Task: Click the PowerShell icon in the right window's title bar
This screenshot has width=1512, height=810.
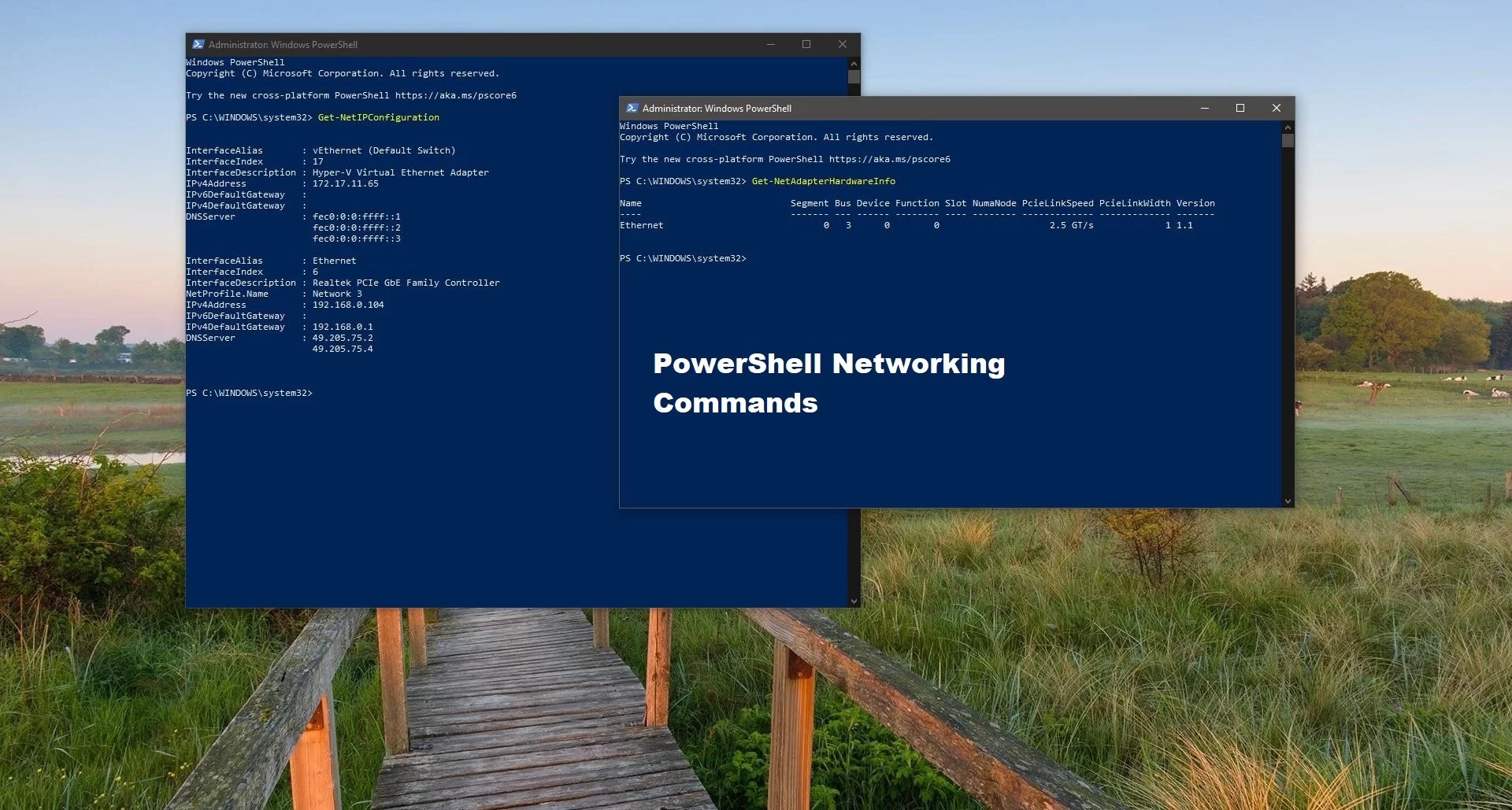Action: click(632, 108)
